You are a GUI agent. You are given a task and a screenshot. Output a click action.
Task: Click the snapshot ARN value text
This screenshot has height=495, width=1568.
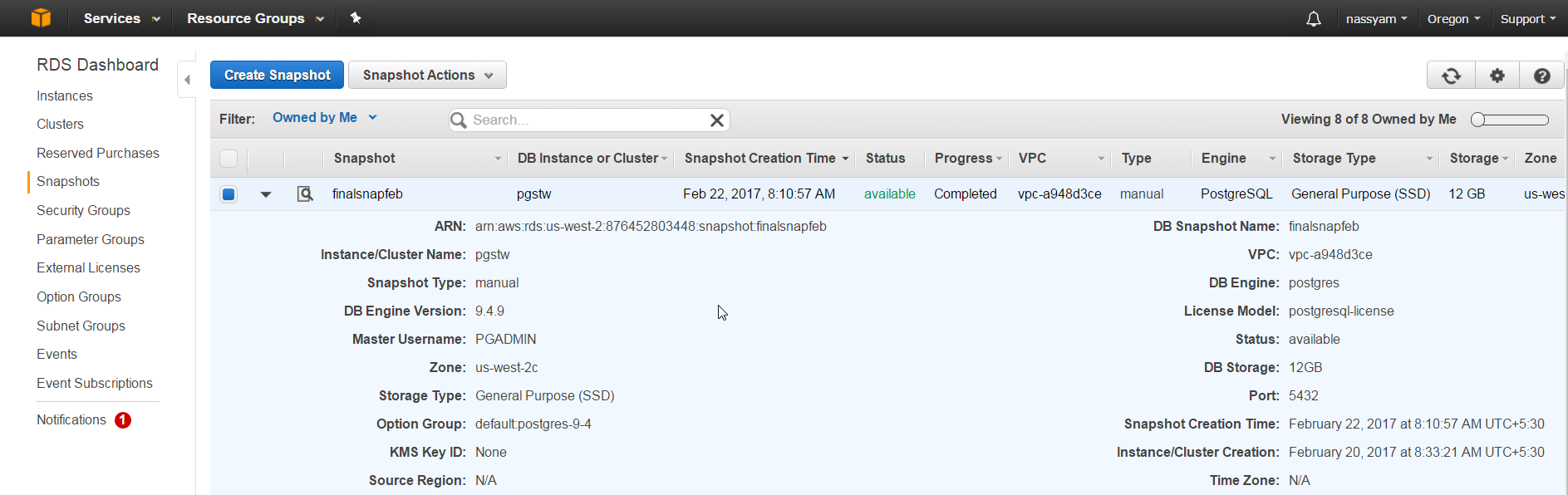651,227
